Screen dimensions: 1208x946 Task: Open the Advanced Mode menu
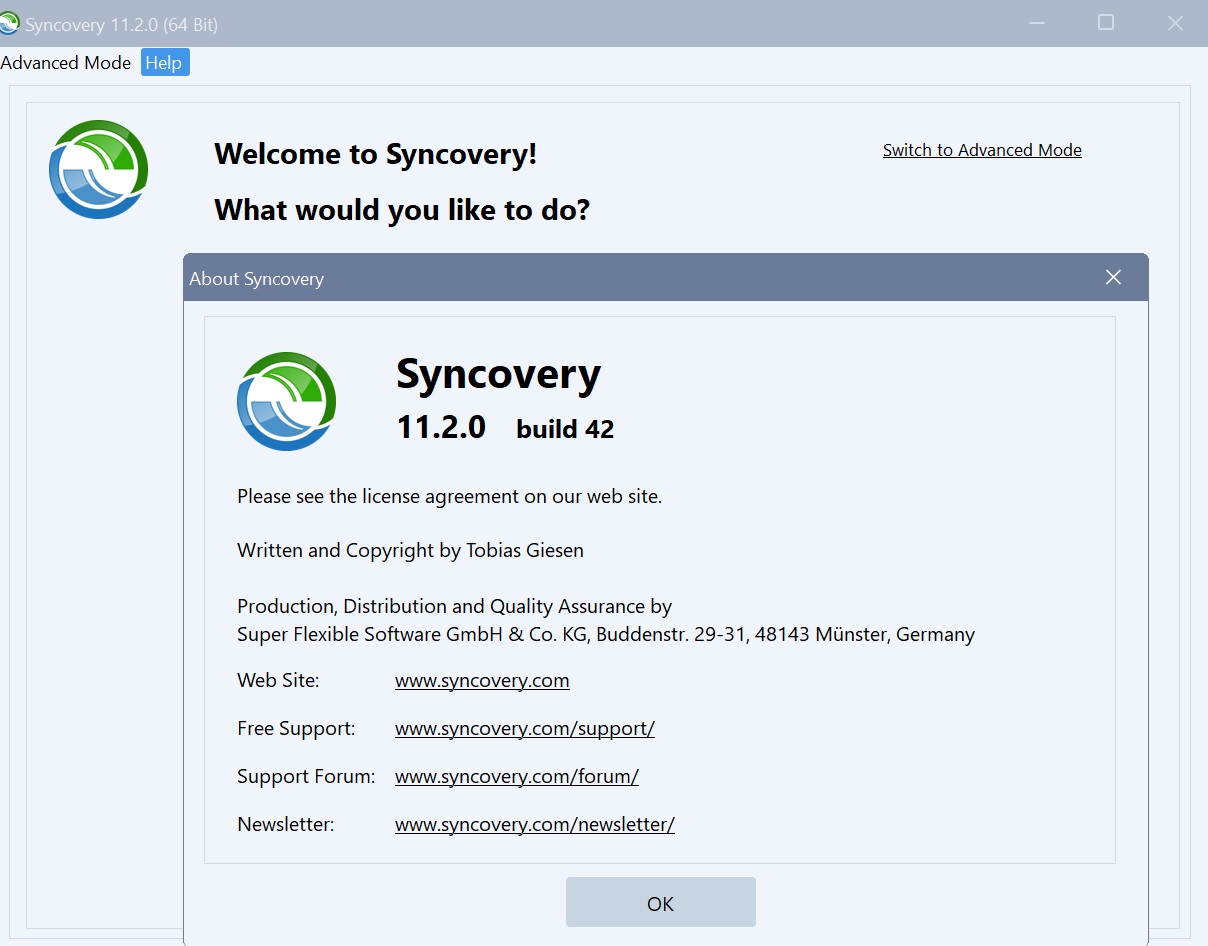(x=66, y=63)
